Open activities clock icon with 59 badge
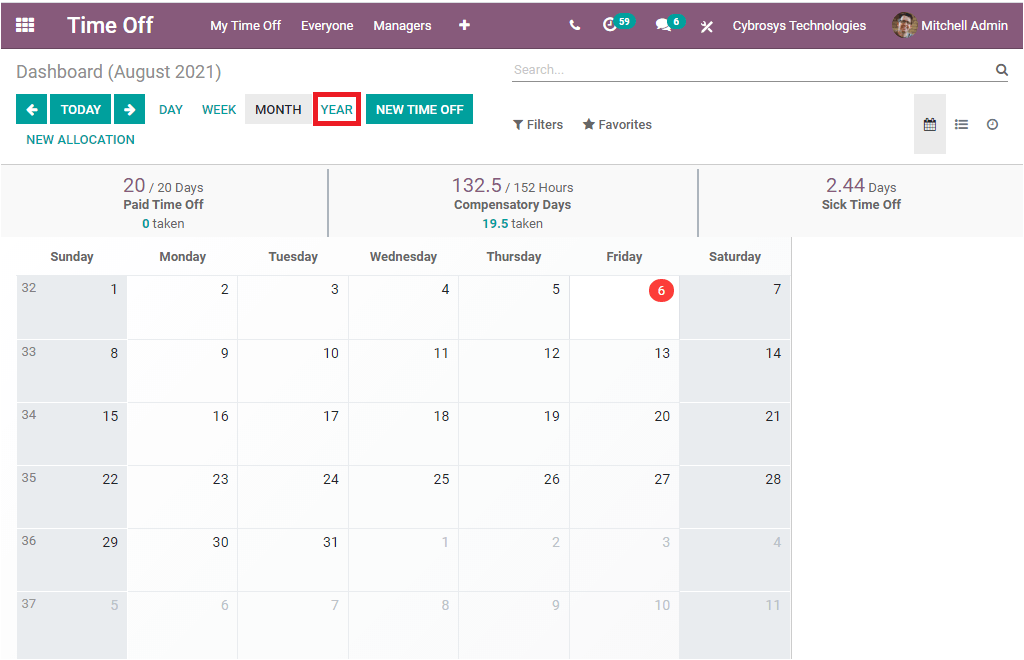Screen dimensions: 1024x660 click(612, 25)
